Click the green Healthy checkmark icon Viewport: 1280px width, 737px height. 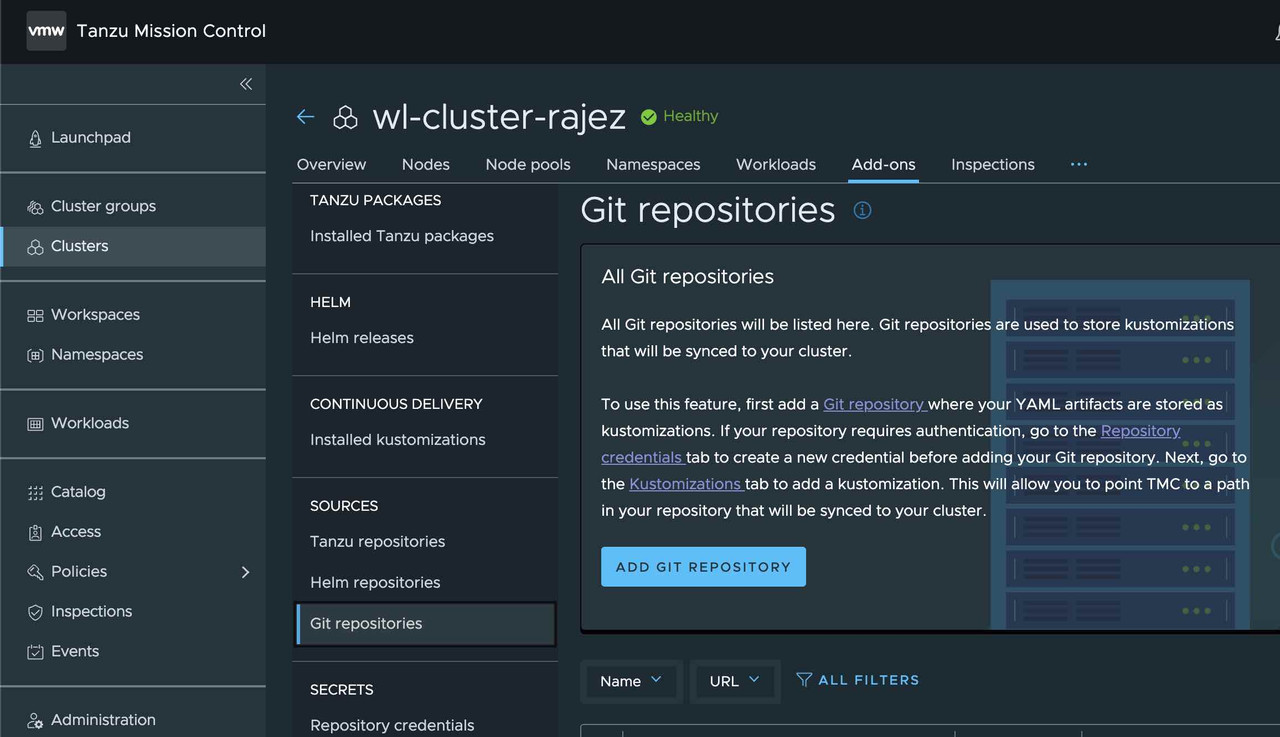[x=648, y=117]
